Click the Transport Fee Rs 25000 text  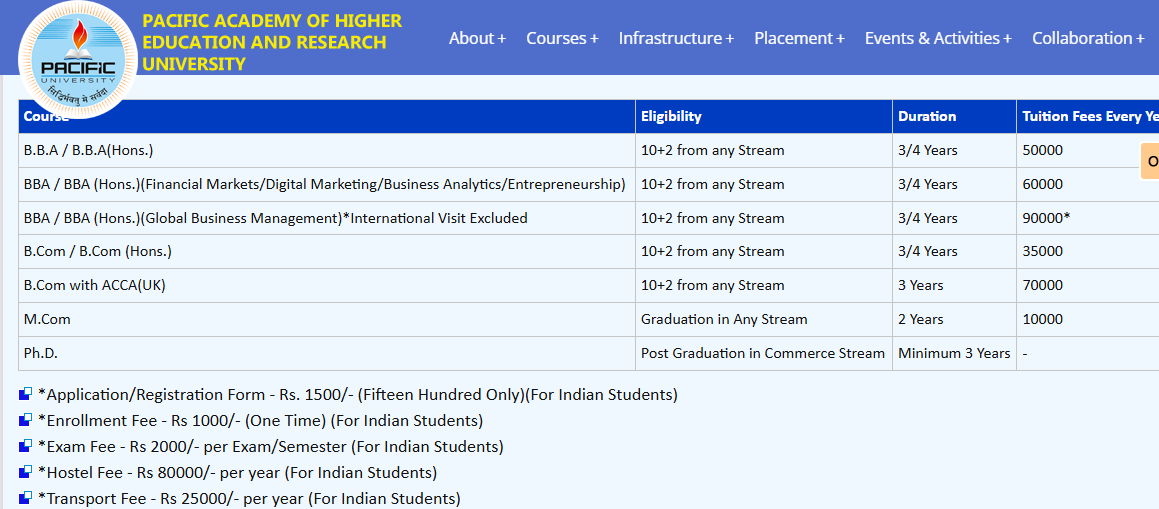coord(249,498)
